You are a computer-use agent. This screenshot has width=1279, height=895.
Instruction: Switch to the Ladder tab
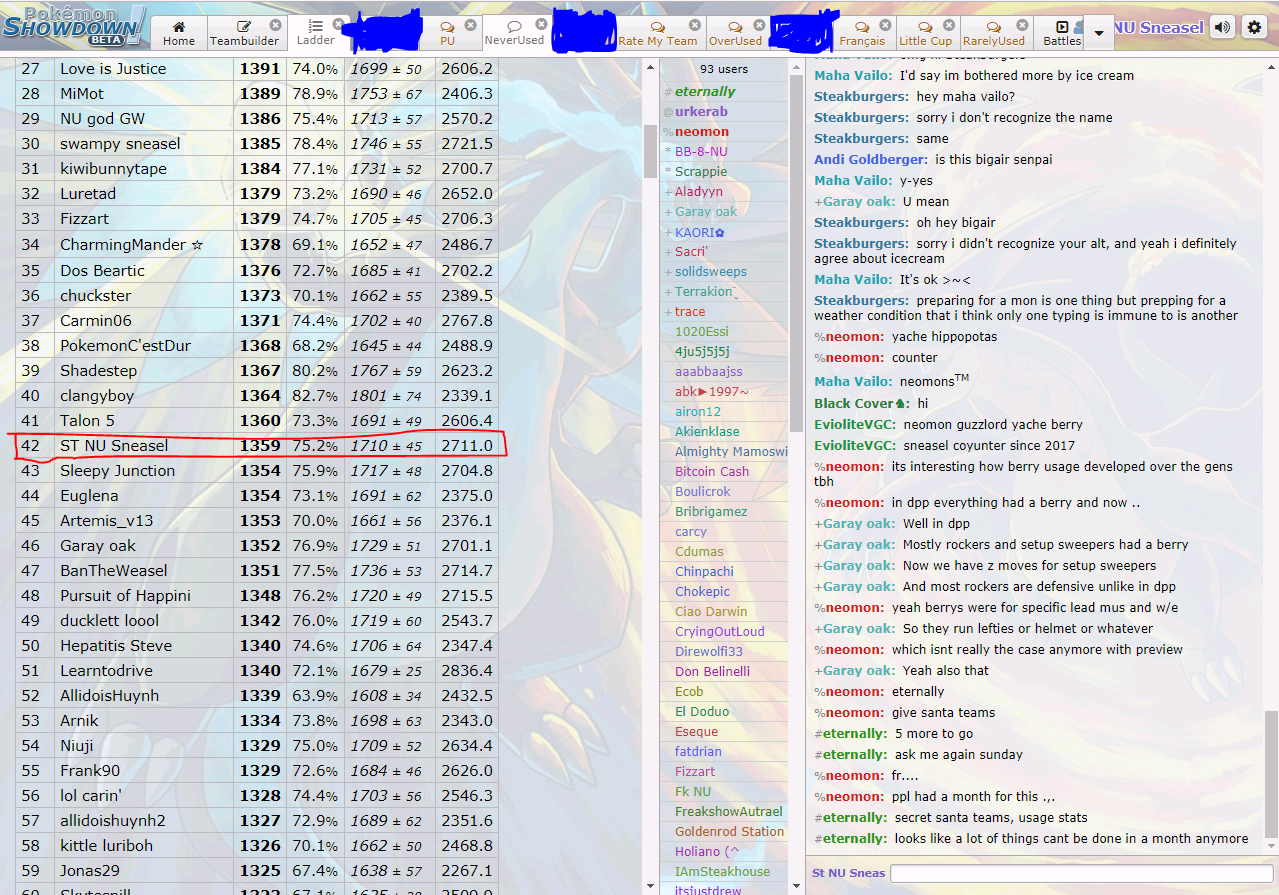point(315,33)
